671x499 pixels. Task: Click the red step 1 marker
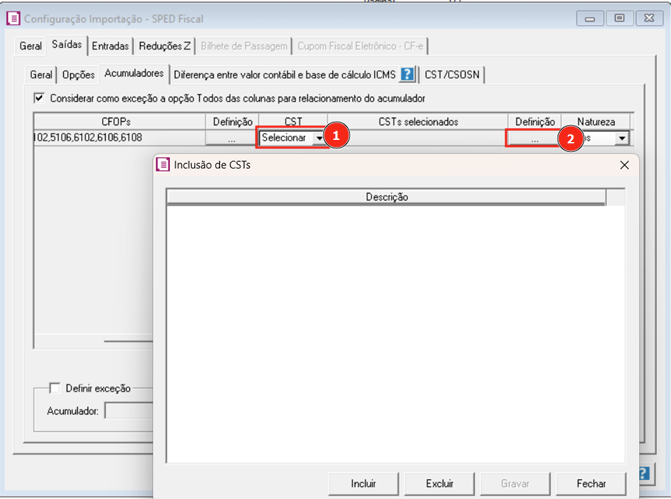pos(338,138)
